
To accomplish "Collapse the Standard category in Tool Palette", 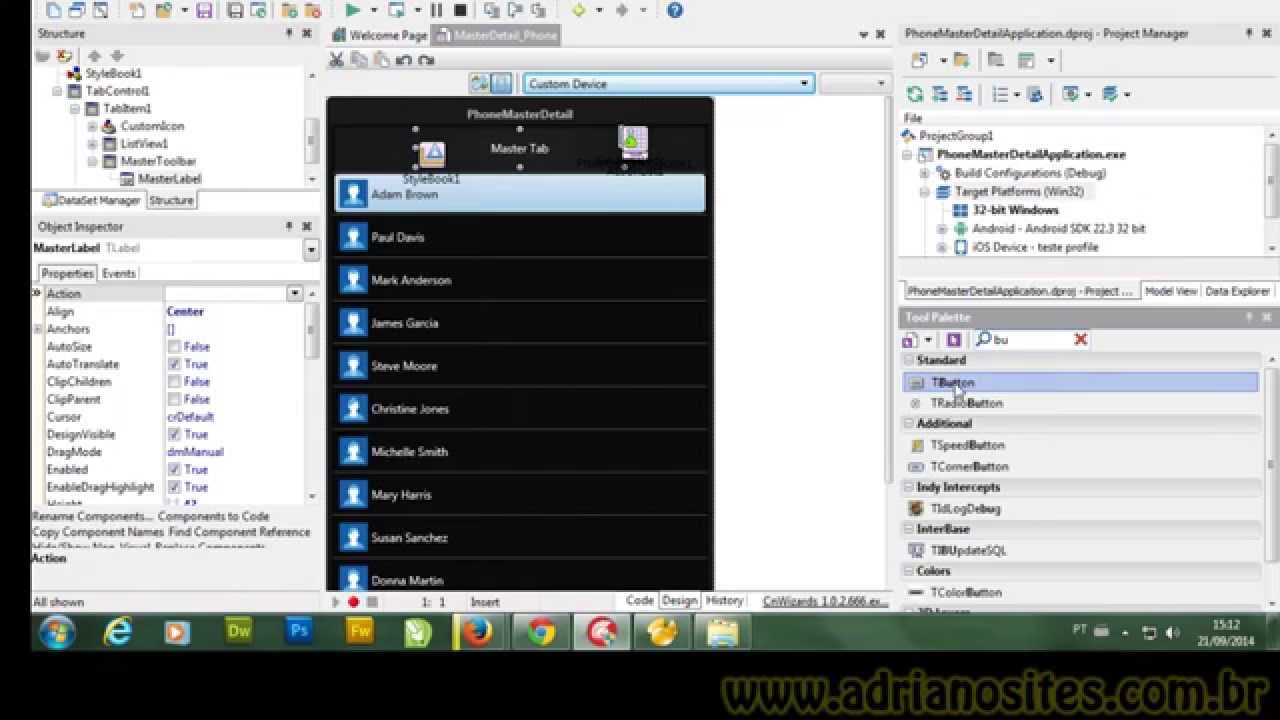I will click(x=909, y=360).
